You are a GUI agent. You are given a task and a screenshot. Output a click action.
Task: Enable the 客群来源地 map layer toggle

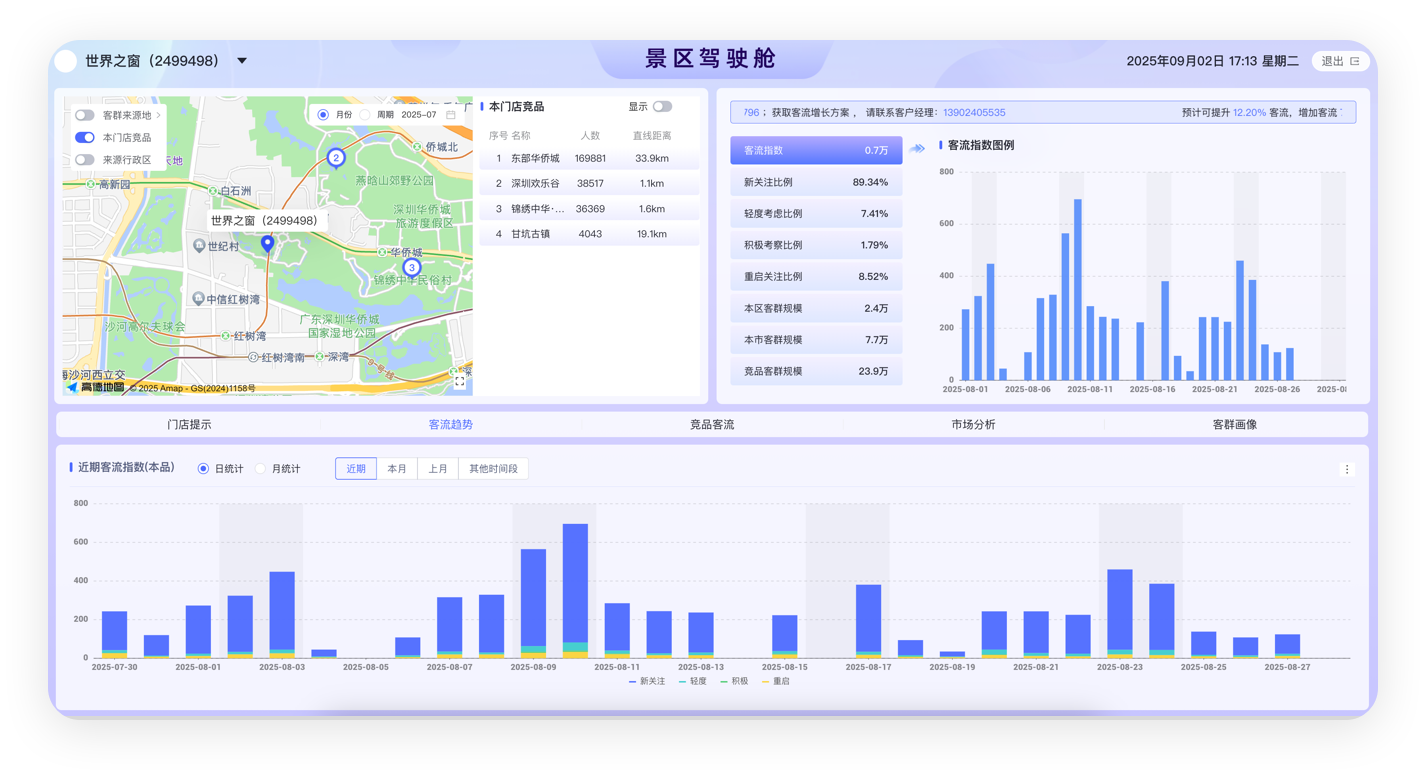click(x=85, y=115)
